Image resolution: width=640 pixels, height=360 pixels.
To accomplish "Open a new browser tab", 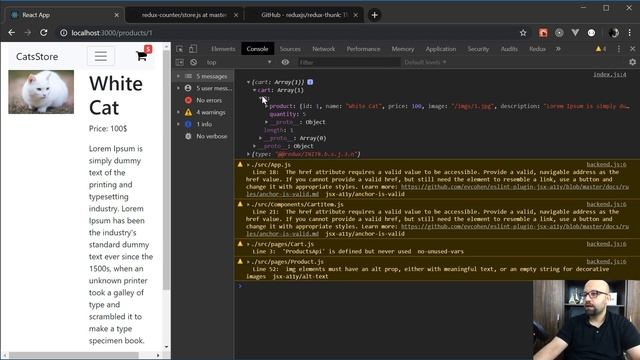I will [374, 15].
